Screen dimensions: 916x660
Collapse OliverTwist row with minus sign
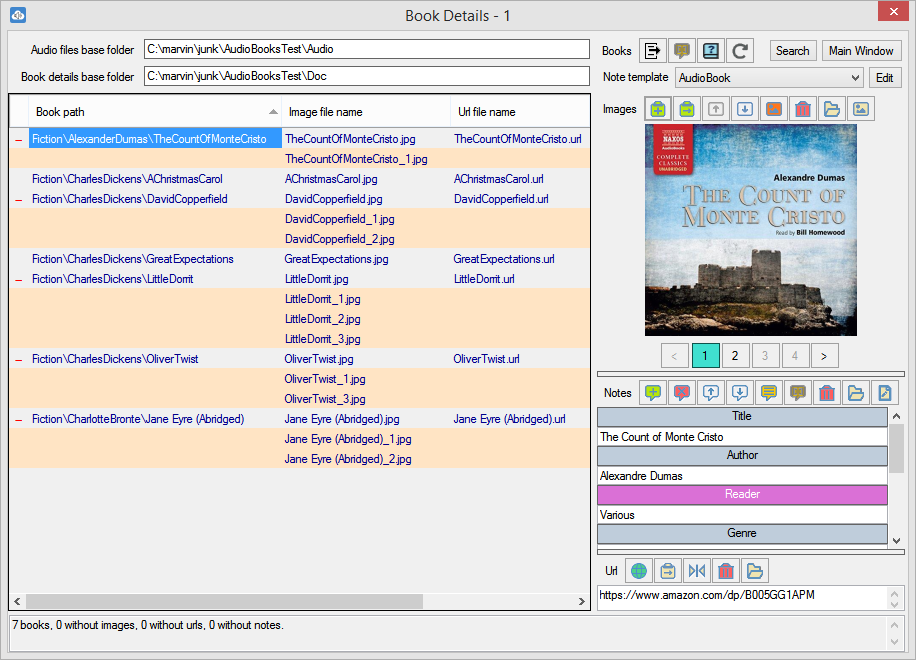(x=19, y=360)
